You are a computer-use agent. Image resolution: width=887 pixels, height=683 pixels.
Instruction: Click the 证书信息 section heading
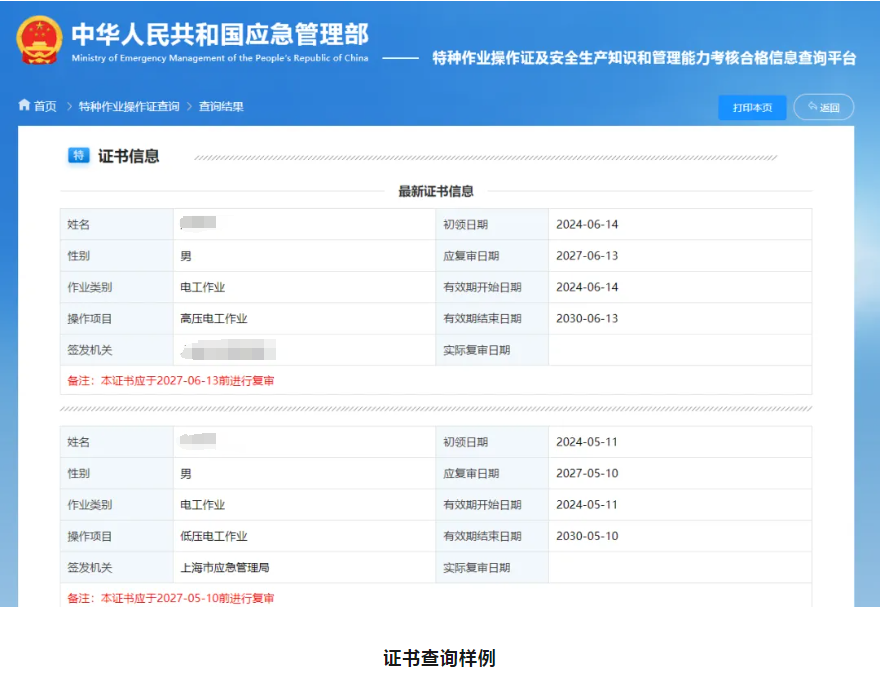[128, 156]
